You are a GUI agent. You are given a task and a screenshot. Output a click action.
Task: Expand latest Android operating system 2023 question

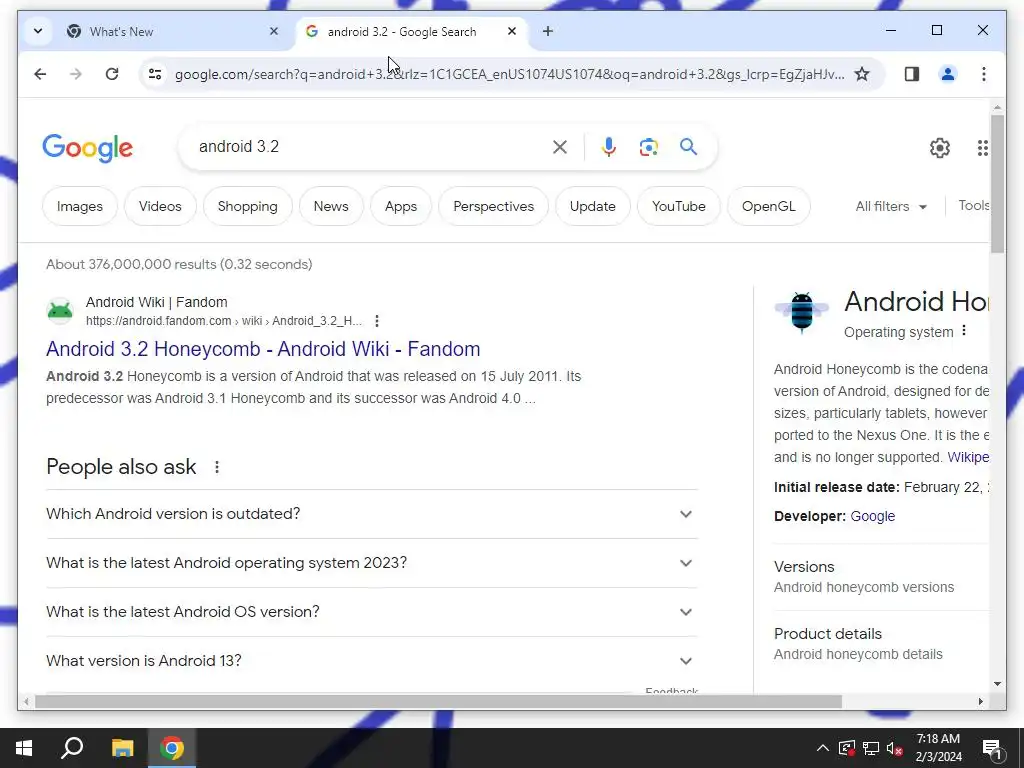(372, 563)
